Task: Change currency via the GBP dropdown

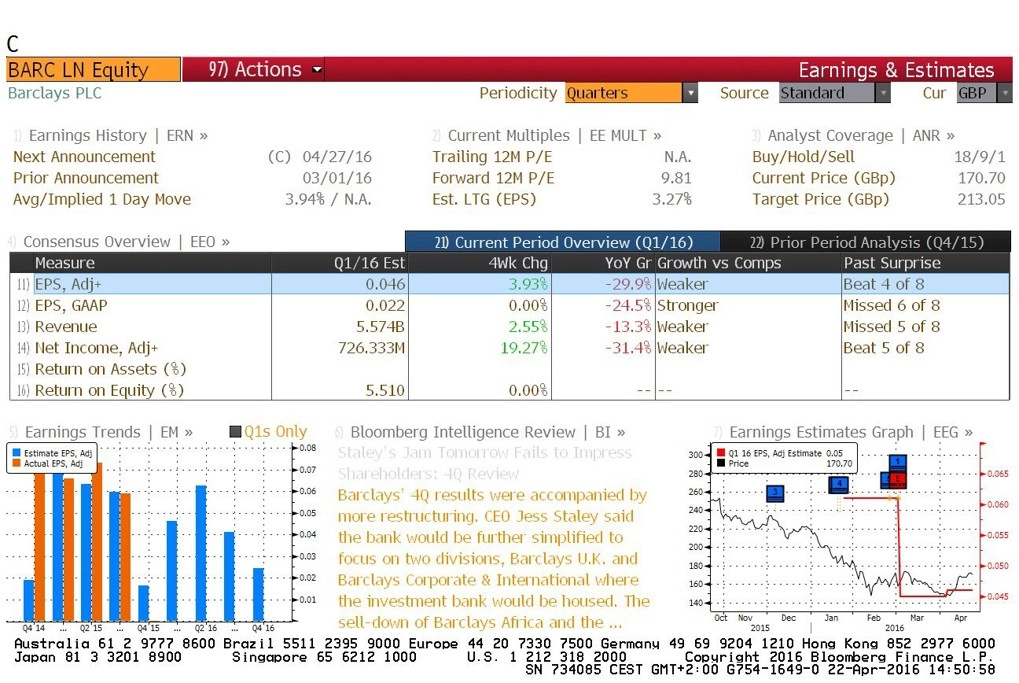Action: pos(1004,93)
